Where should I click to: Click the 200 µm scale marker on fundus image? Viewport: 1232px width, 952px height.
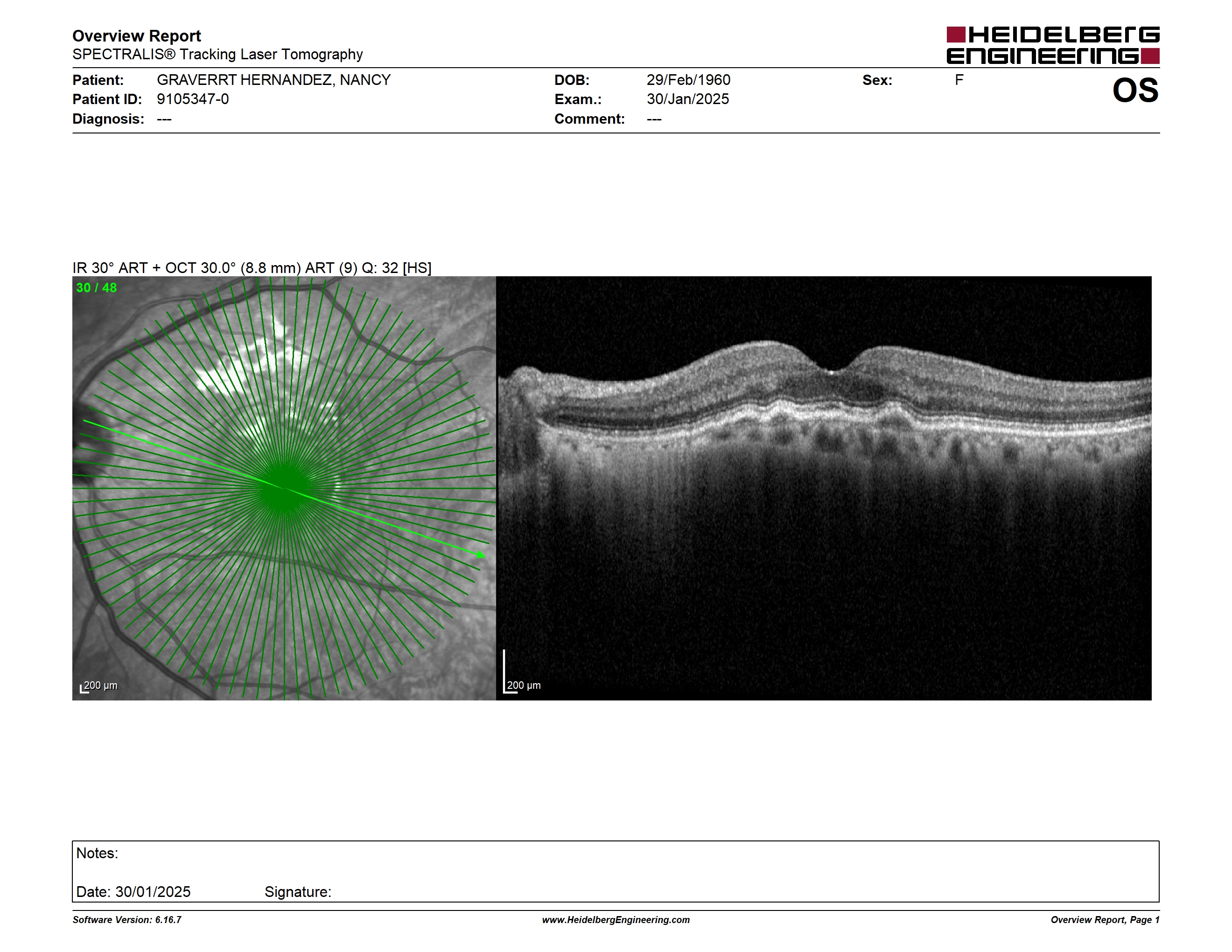[99, 686]
